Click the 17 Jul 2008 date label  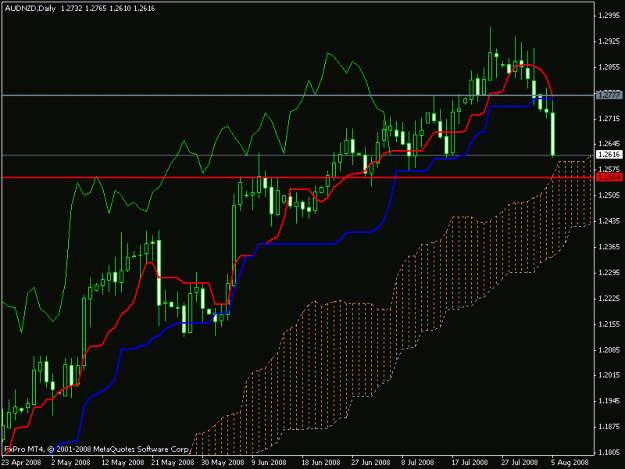pos(470,463)
